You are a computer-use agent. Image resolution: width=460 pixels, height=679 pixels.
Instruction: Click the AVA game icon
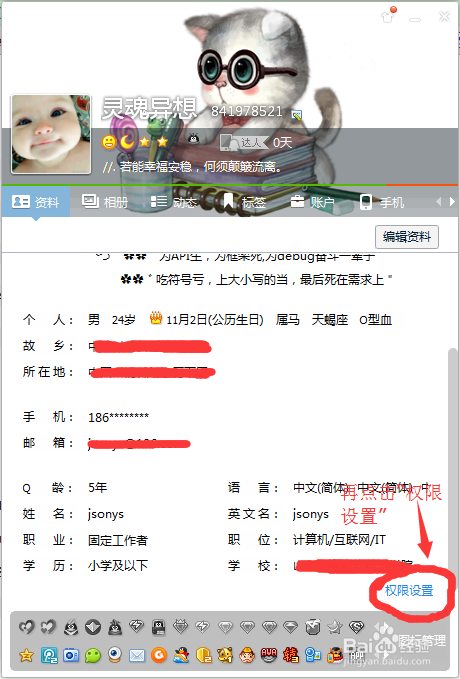[x=269, y=655]
